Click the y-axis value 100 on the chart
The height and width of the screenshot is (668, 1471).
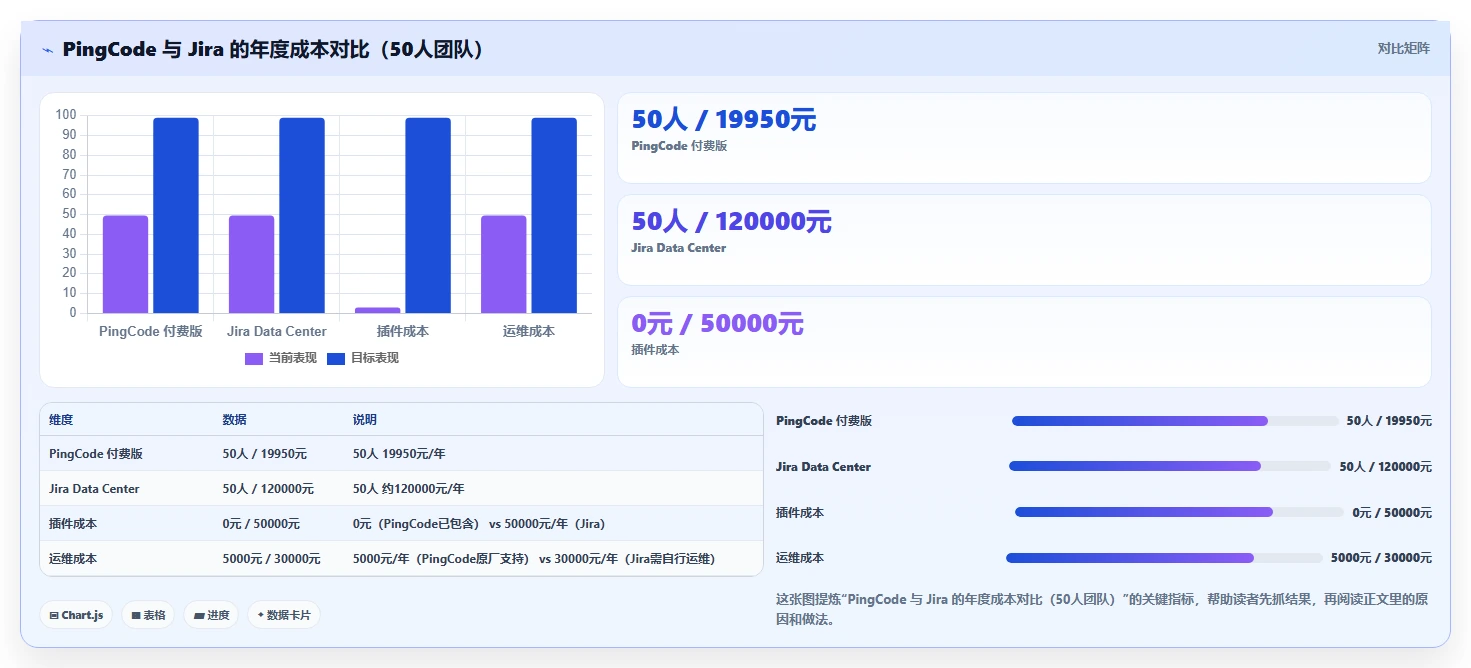pyautogui.click(x=67, y=115)
